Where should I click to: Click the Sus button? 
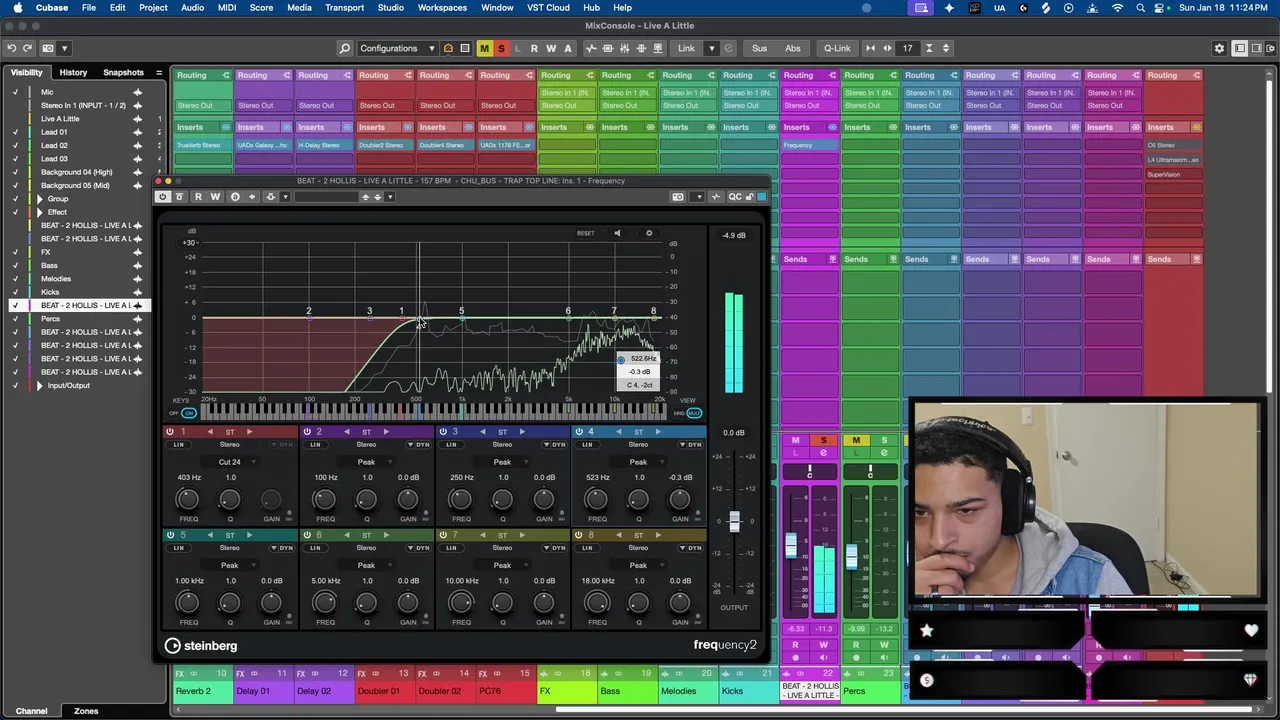[x=759, y=48]
